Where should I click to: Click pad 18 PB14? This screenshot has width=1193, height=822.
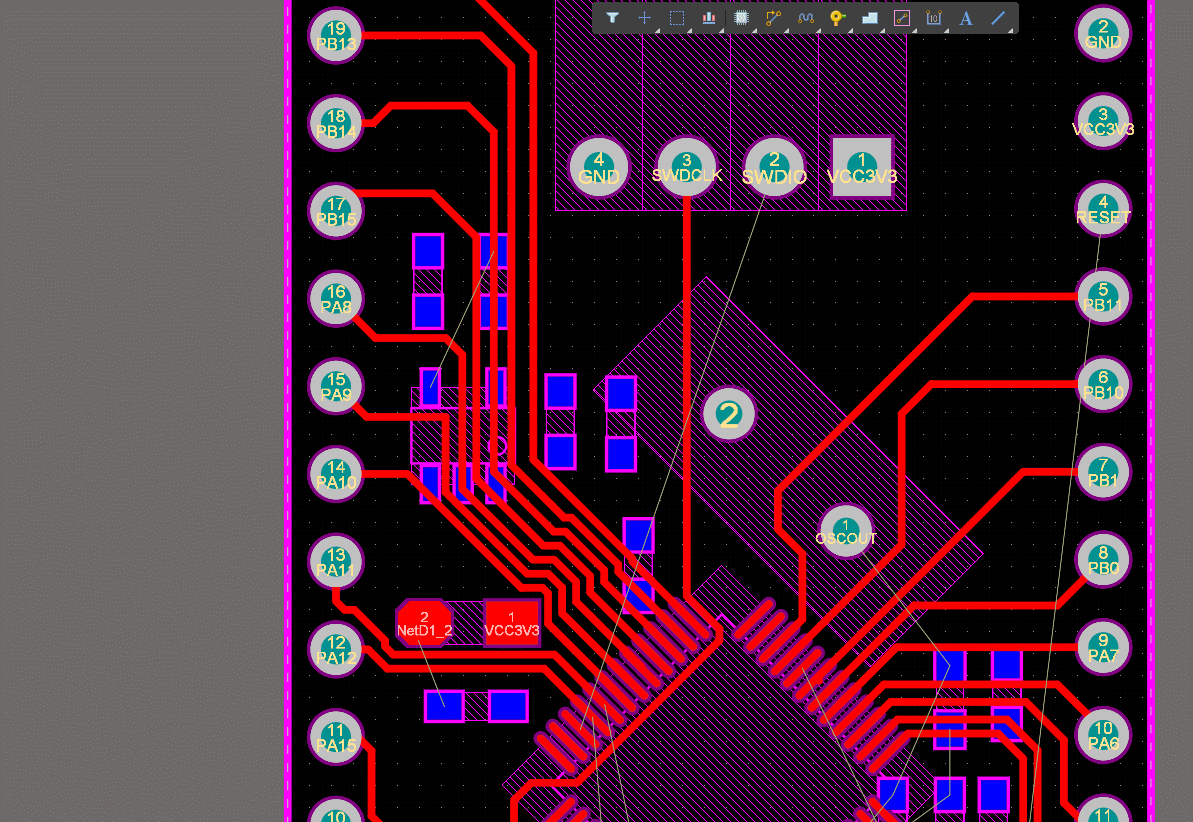tap(336, 123)
